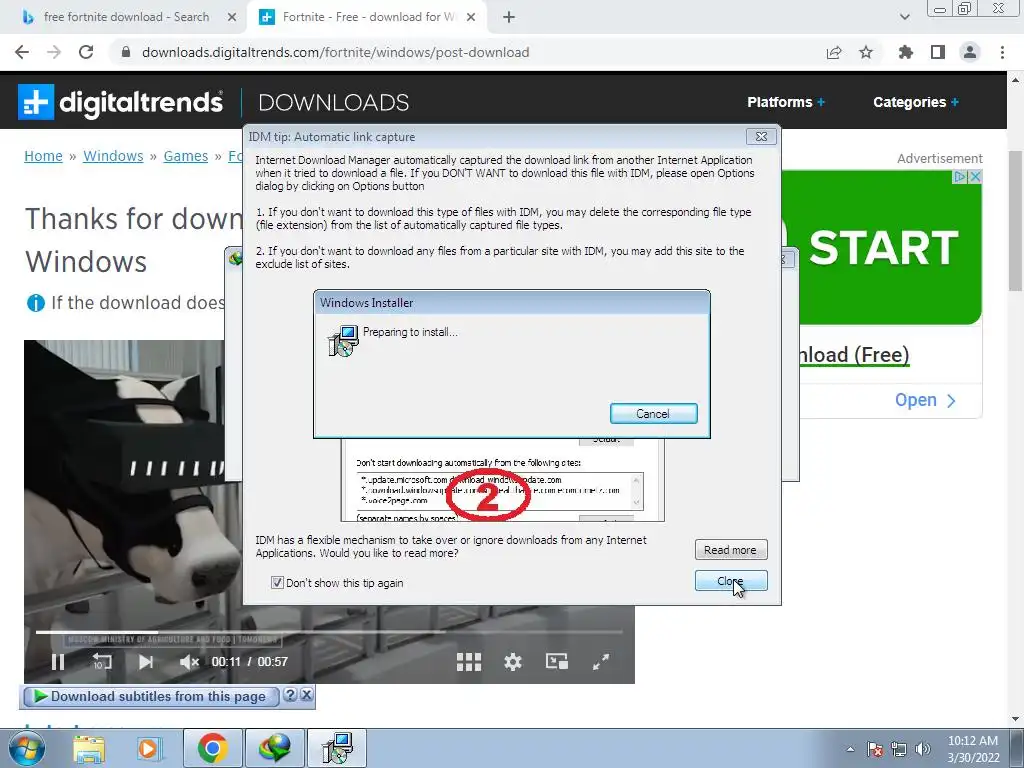Click Cancel in the Windows Installer dialog
The height and width of the screenshot is (768, 1024).
(x=653, y=413)
